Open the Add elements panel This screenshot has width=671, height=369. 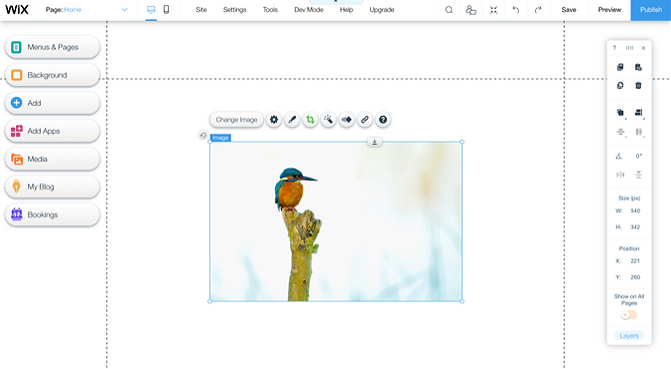(x=52, y=103)
